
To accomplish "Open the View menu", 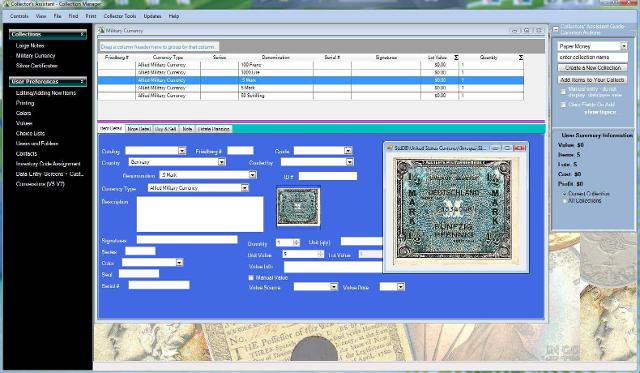I will click(41, 16).
